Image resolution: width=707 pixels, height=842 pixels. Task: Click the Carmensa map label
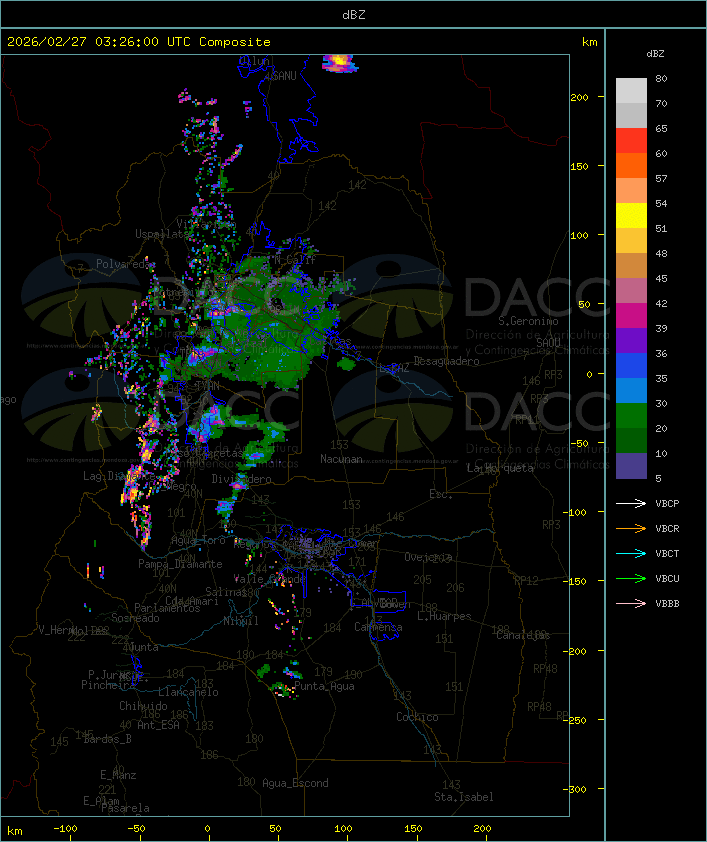(378, 627)
